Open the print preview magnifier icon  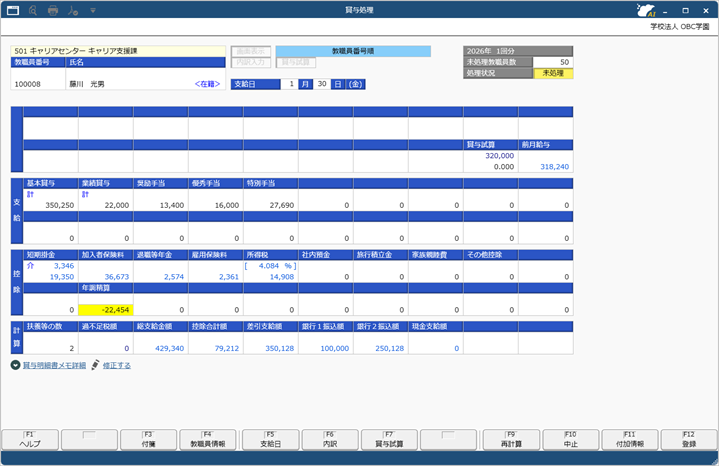click(x=33, y=10)
